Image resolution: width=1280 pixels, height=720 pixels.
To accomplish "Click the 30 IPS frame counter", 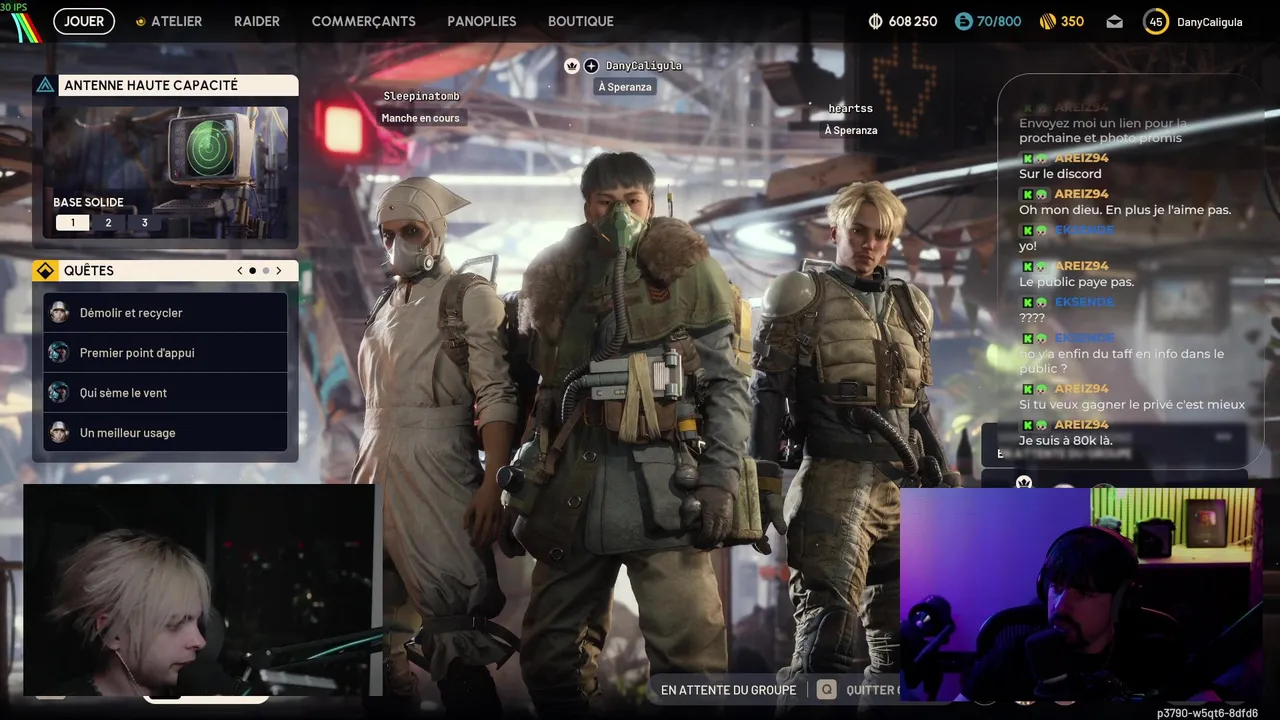I will (14, 7).
